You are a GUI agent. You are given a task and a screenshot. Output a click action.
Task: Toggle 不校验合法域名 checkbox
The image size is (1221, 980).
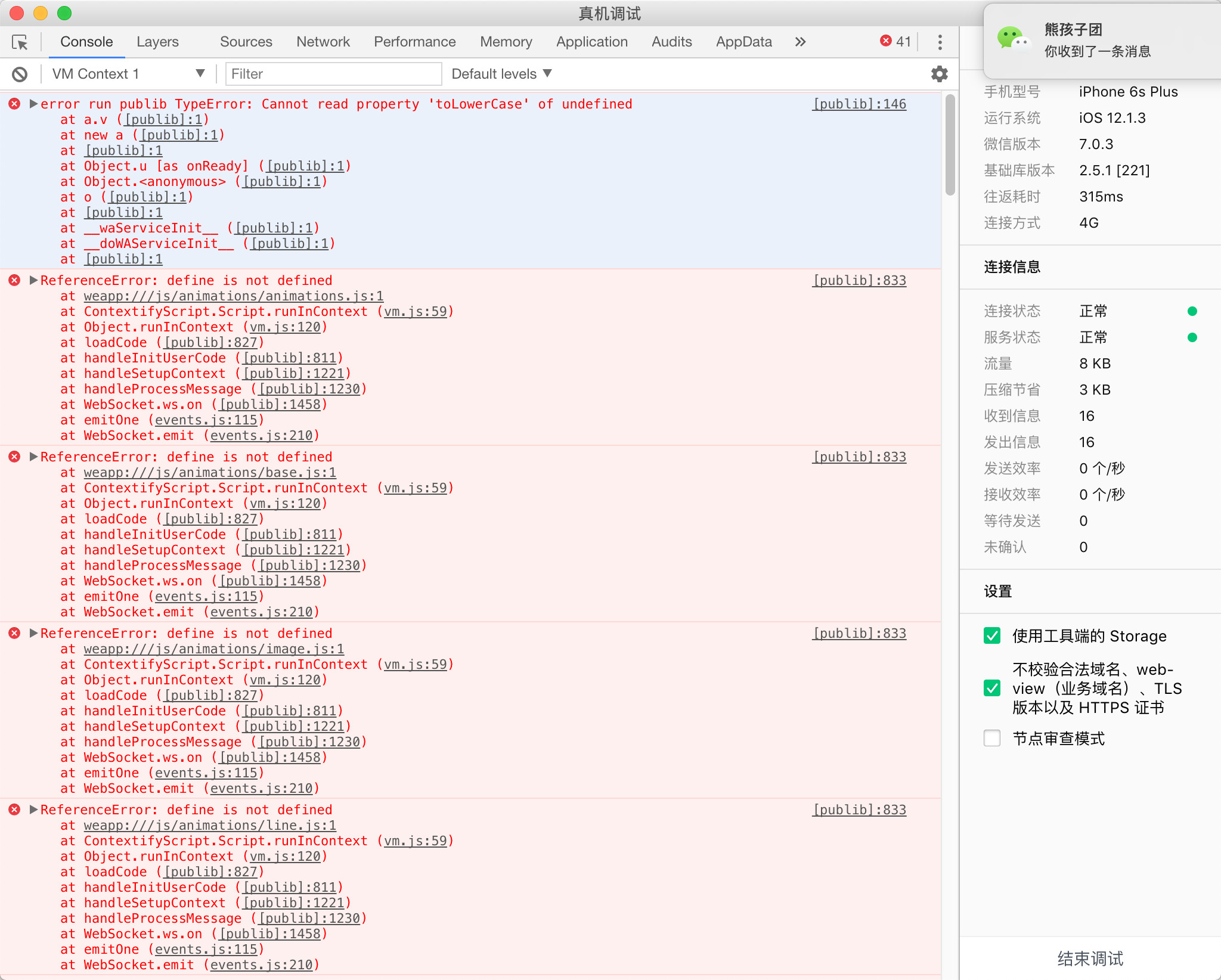click(992, 688)
